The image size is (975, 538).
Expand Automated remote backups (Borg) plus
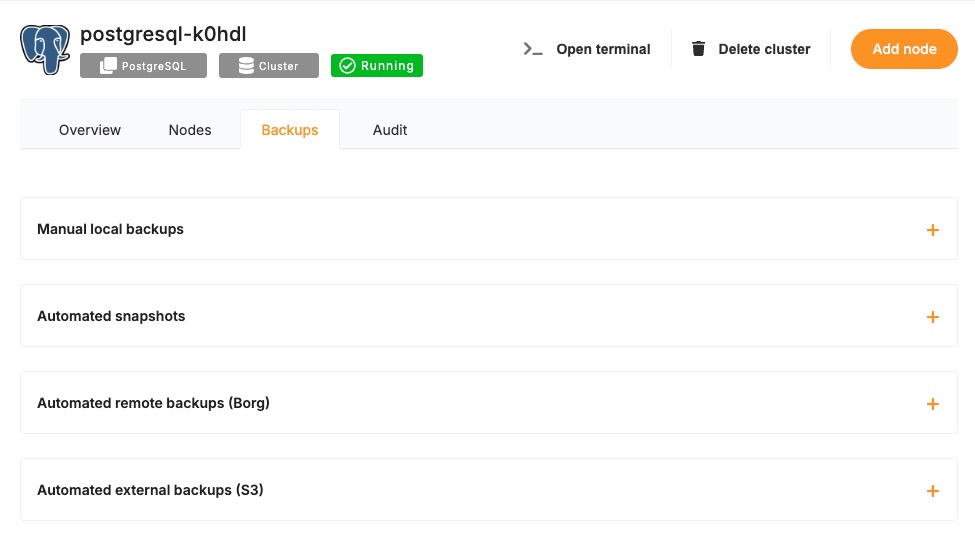point(932,404)
